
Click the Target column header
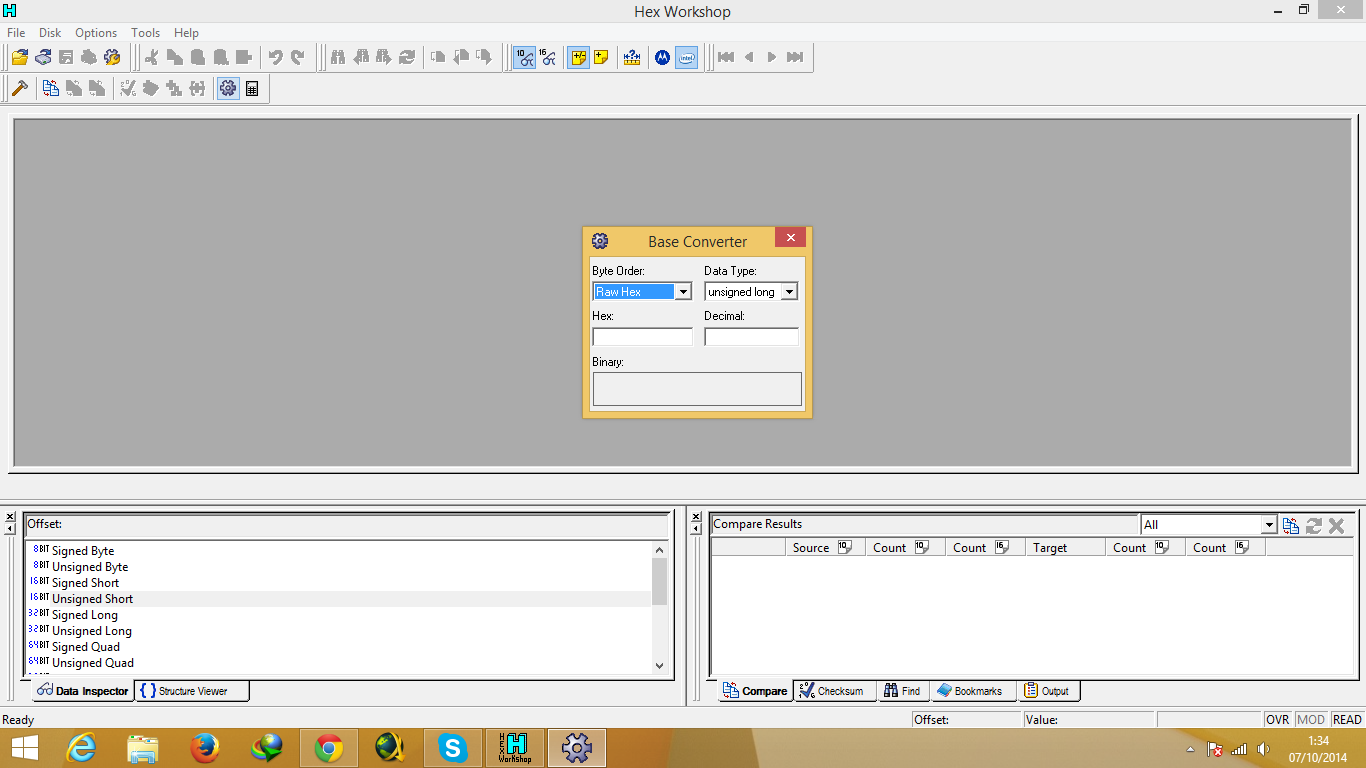click(x=1065, y=547)
